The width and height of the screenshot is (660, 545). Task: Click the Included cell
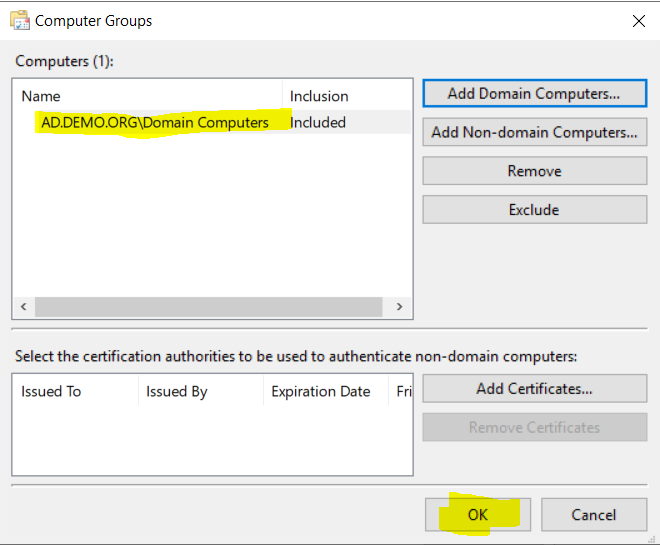[x=318, y=122]
